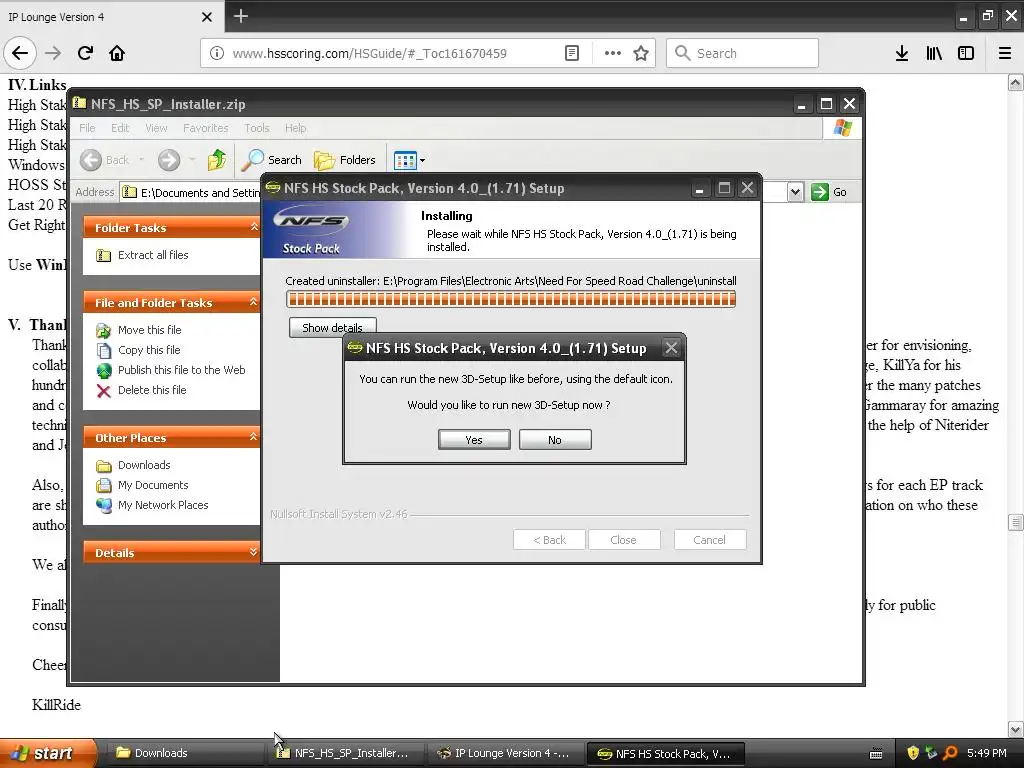Click the Go button in Explorer
Screen dimensions: 1024x768
pos(829,192)
